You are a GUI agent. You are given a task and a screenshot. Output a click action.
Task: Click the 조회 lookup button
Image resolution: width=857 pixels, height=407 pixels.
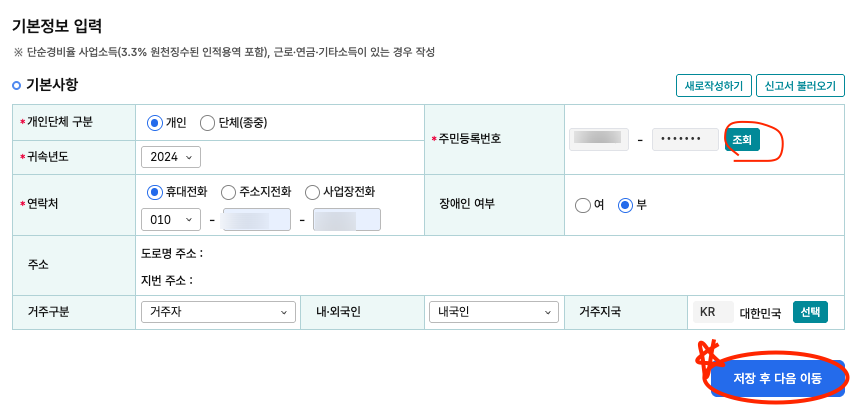pyautogui.click(x=742, y=140)
